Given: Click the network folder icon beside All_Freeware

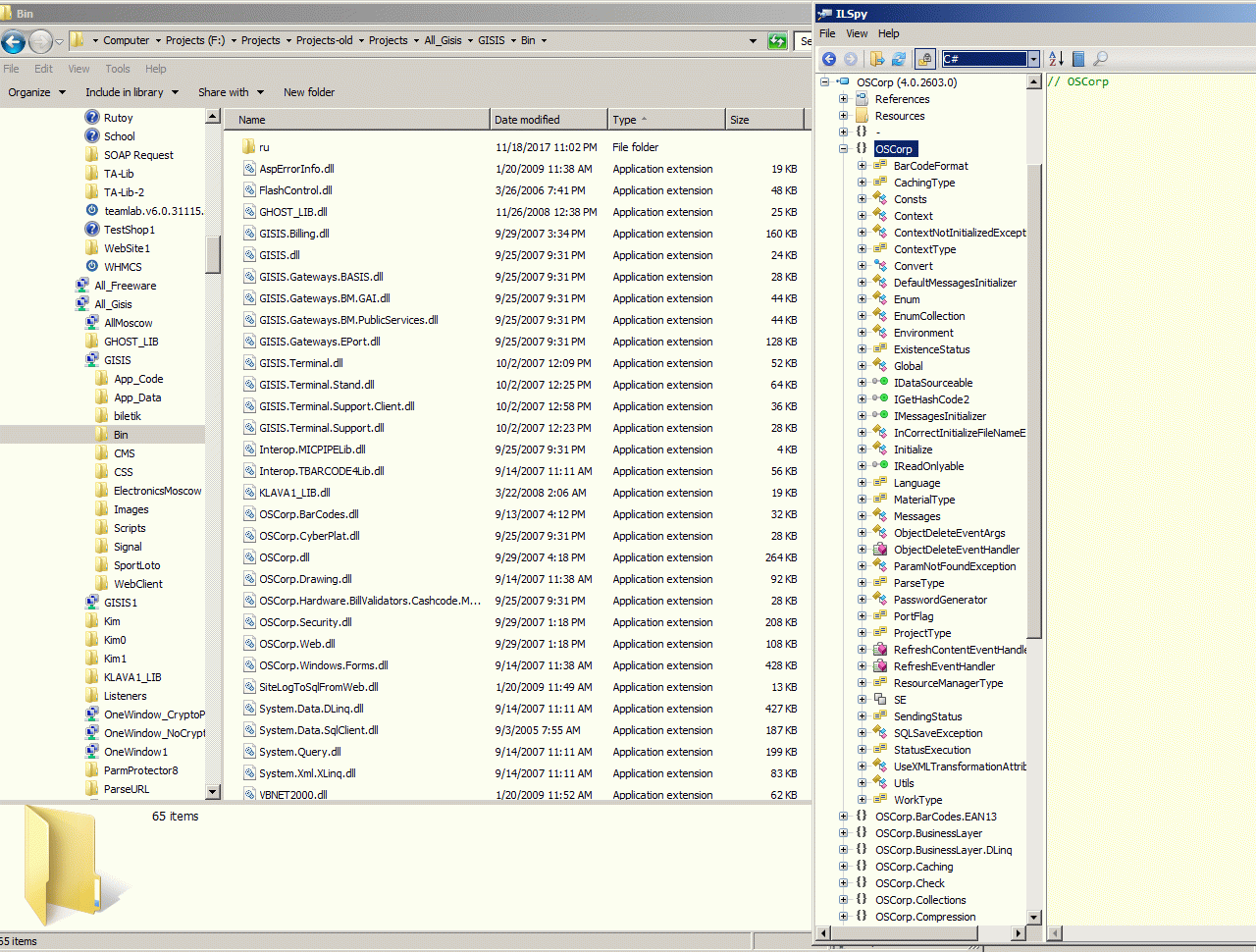Looking at the screenshot, I should pos(82,286).
